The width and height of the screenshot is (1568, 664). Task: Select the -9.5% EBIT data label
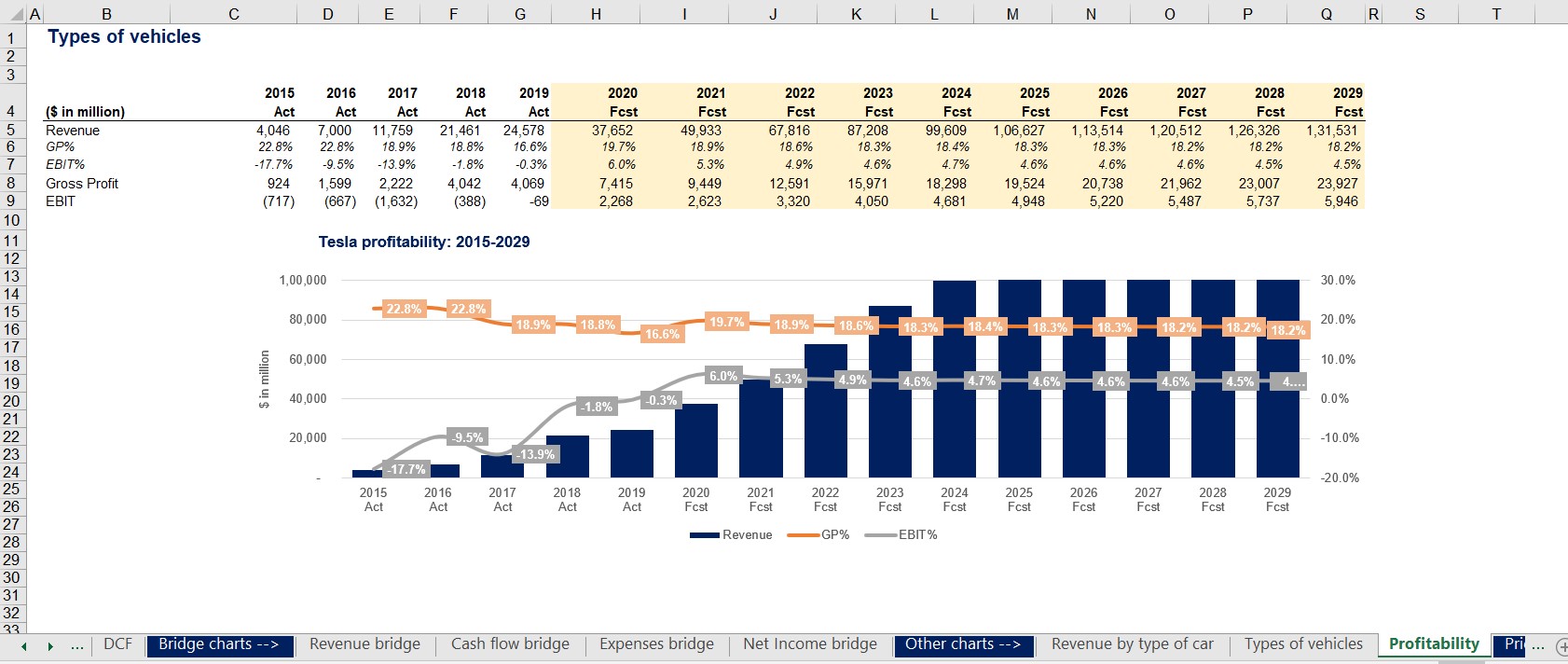(467, 436)
